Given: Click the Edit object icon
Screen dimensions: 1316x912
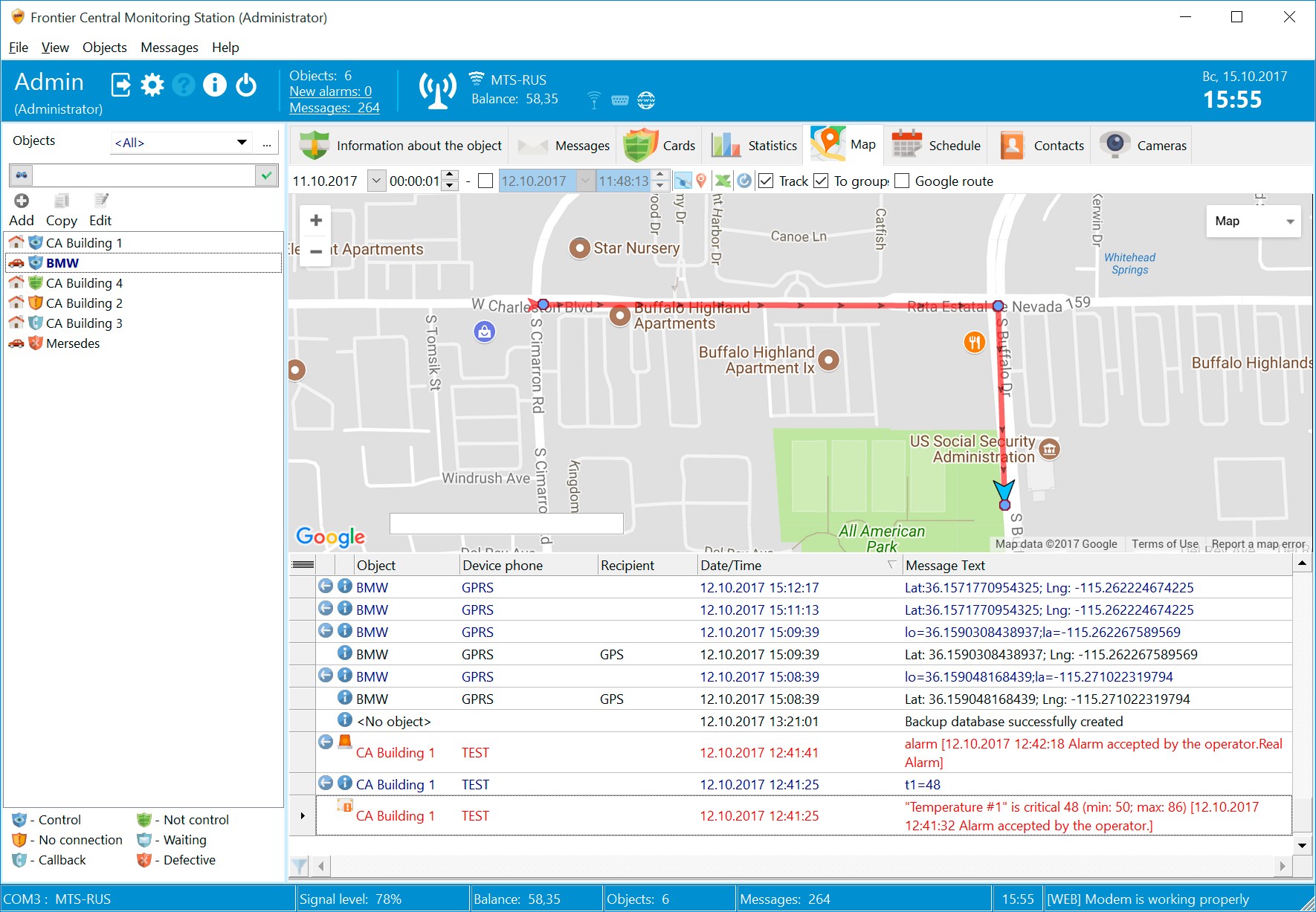Looking at the screenshot, I should point(100,200).
